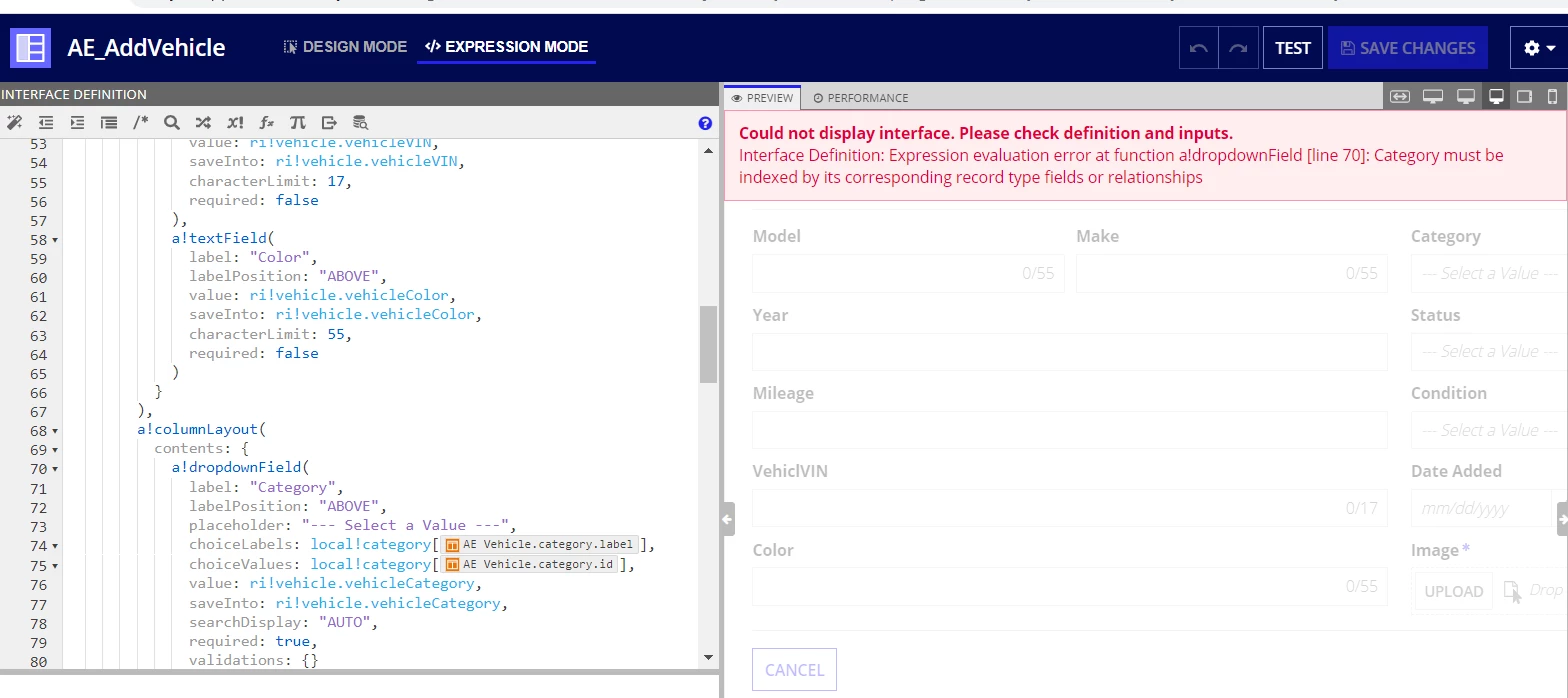Select the widest desktop preview icon
This screenshot has height=698, width=1568.
[x=1433, y=97]
